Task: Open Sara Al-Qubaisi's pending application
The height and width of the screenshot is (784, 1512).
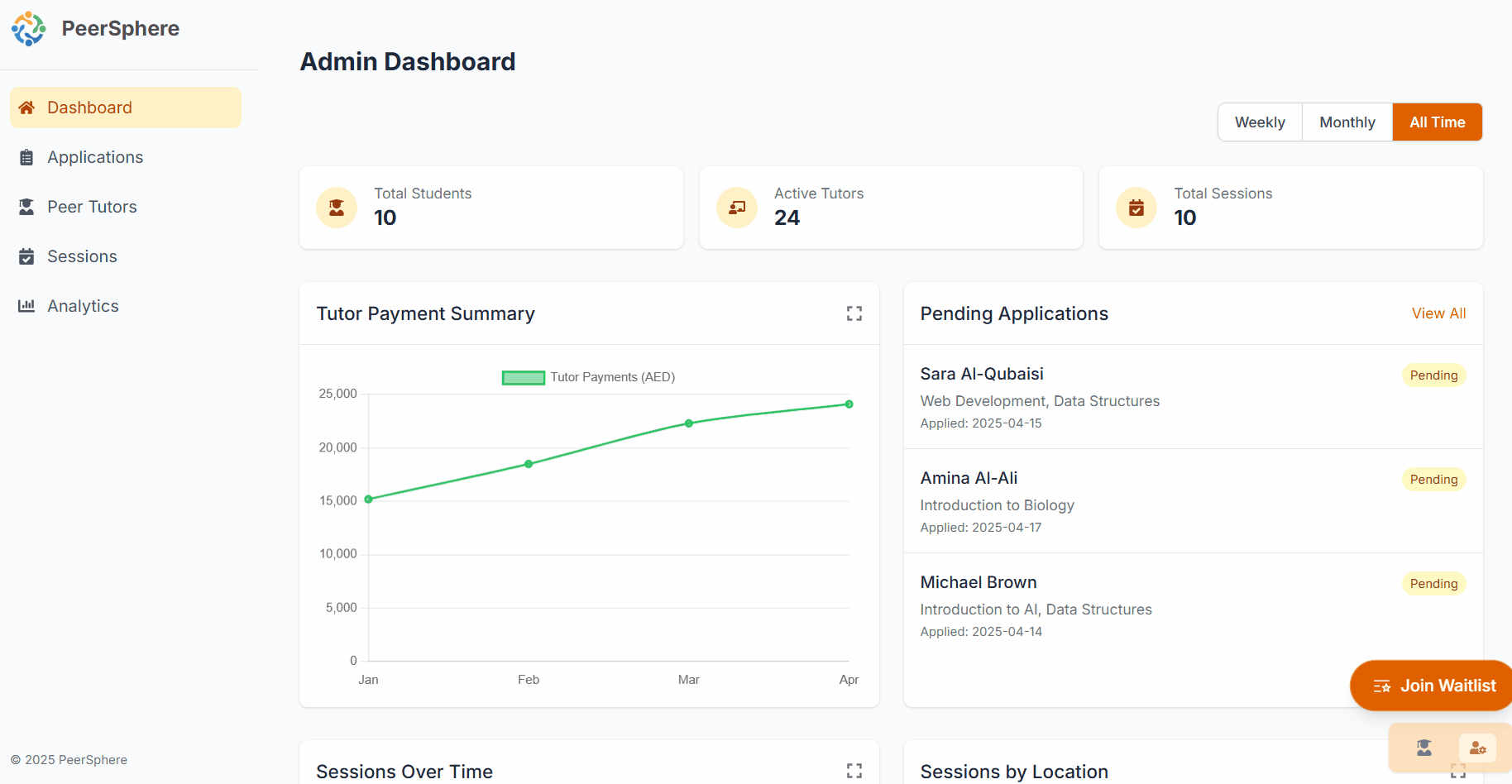Action: pos(982,374)
